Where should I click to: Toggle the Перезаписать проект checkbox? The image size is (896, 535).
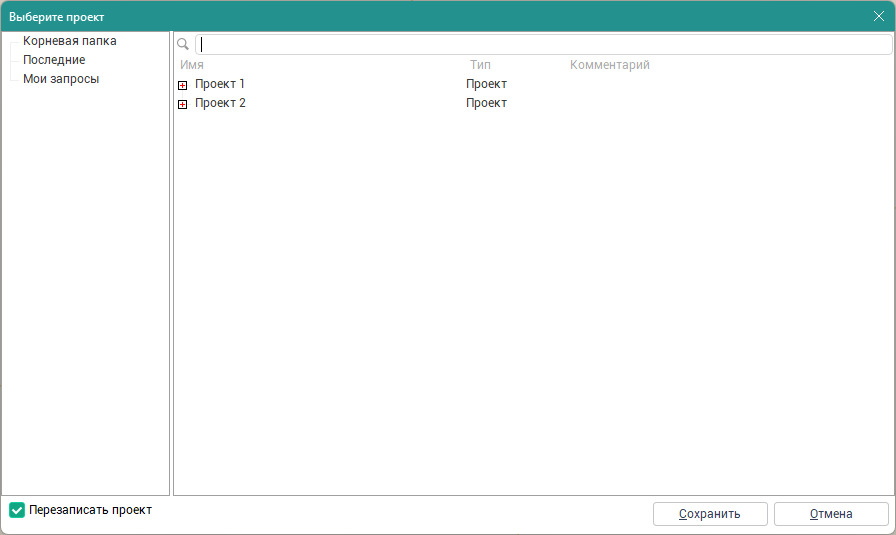click(x=17, y=510)
